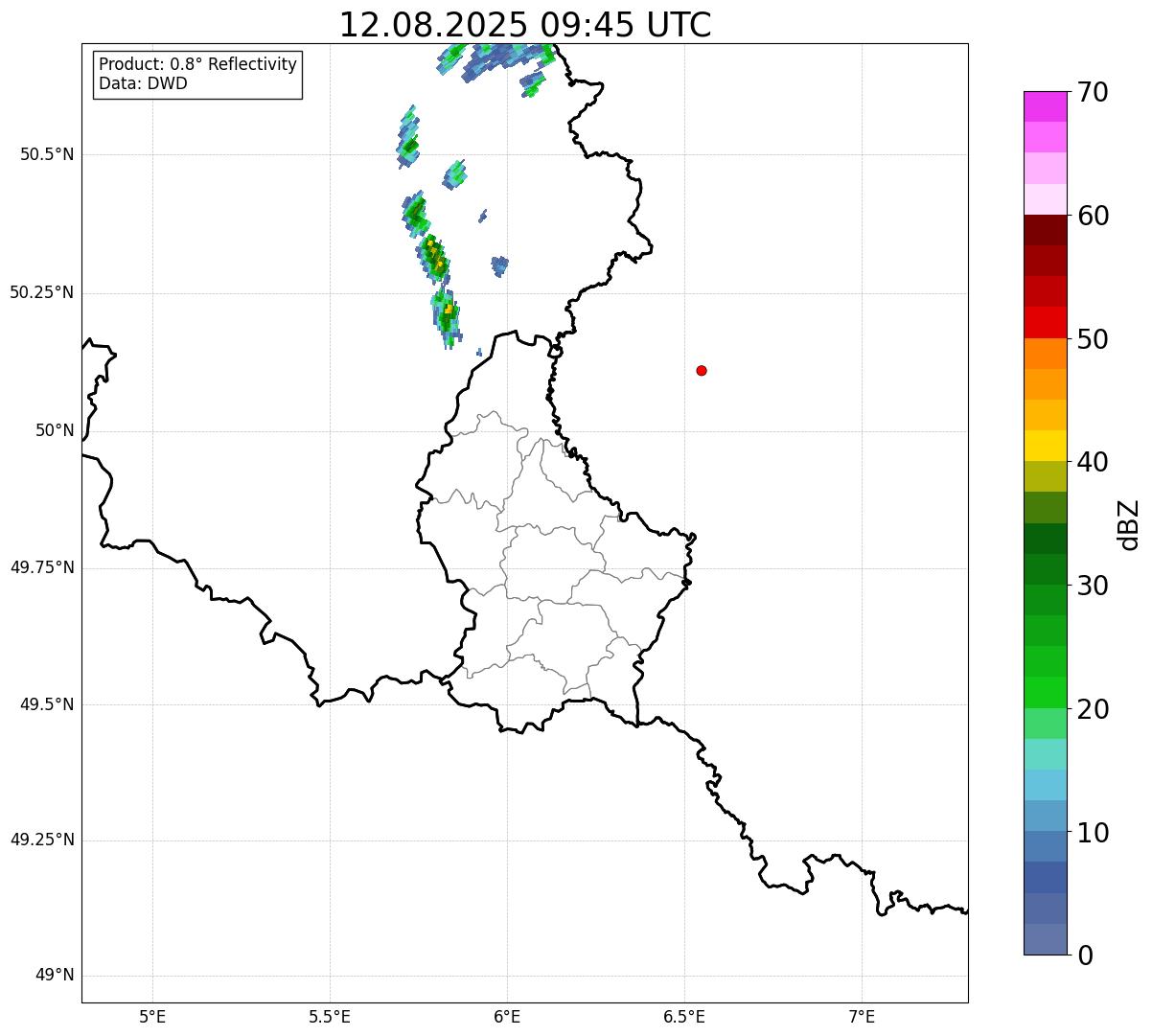Click the "6.5°E" longitude label

[684, 1017]
